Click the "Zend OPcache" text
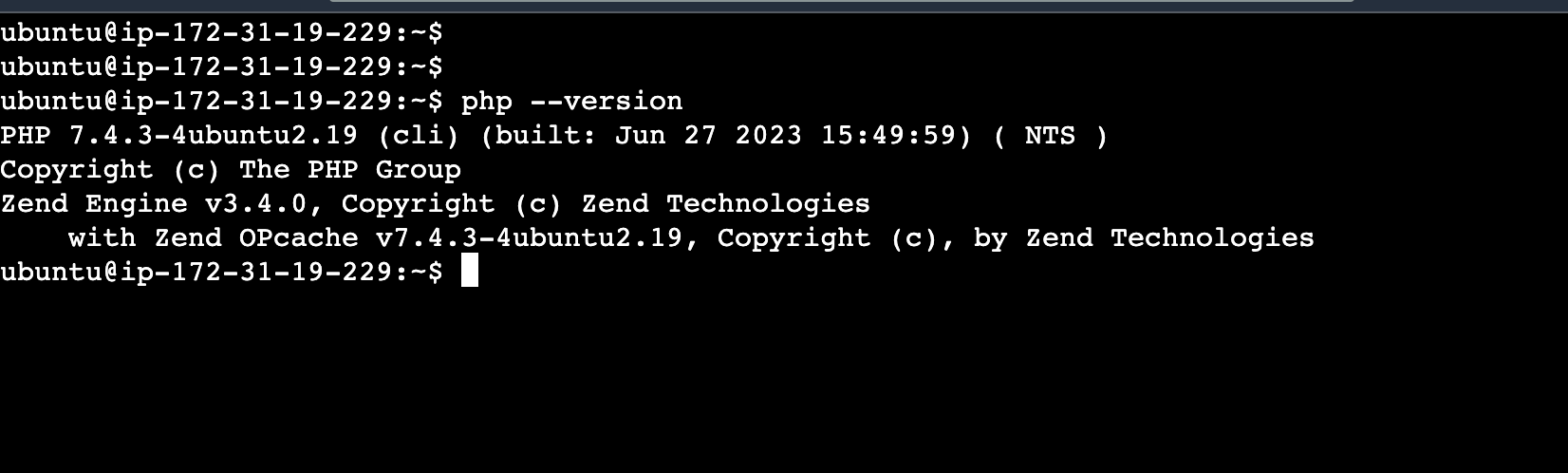 pyautogui.click(x=256, y=237)
